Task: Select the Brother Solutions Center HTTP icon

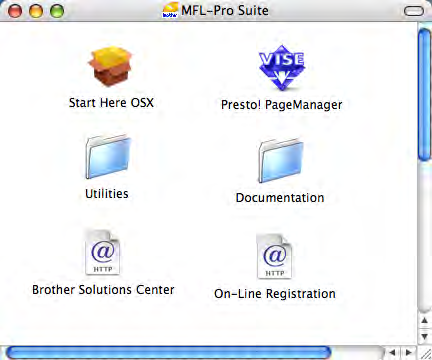Action: pyautogui.click(x=103, y=253)
